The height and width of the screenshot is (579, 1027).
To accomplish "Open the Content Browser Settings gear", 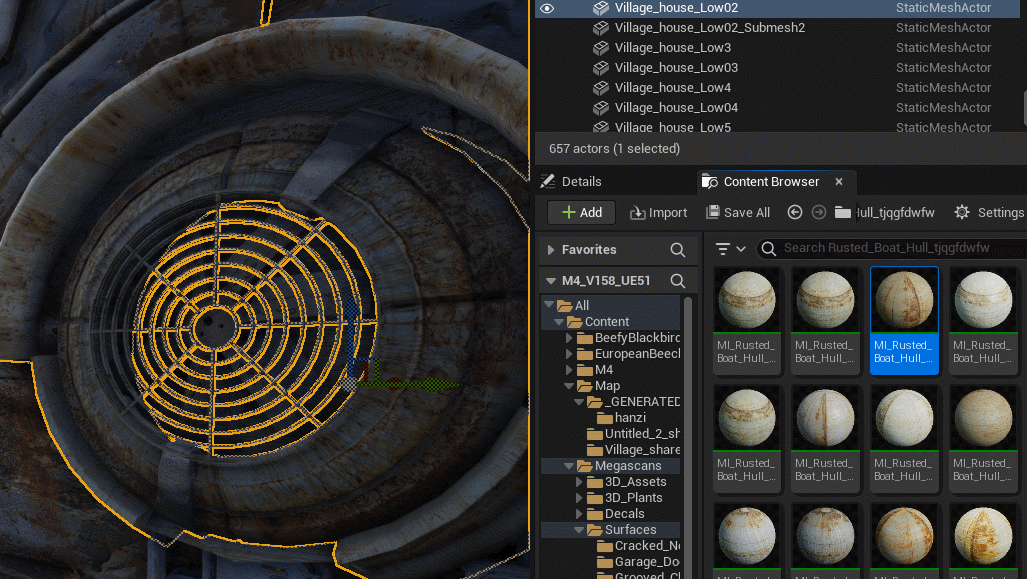I will coord(962,212).
